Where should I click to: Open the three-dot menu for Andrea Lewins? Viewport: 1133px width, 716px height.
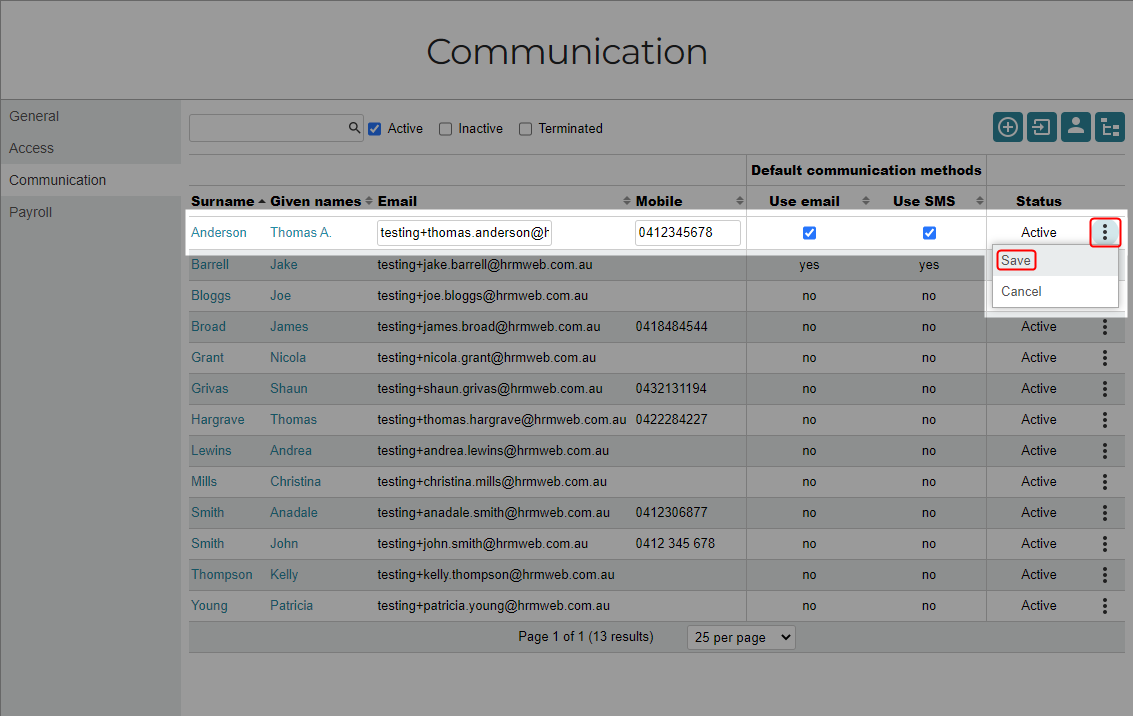click(1105, 451)
